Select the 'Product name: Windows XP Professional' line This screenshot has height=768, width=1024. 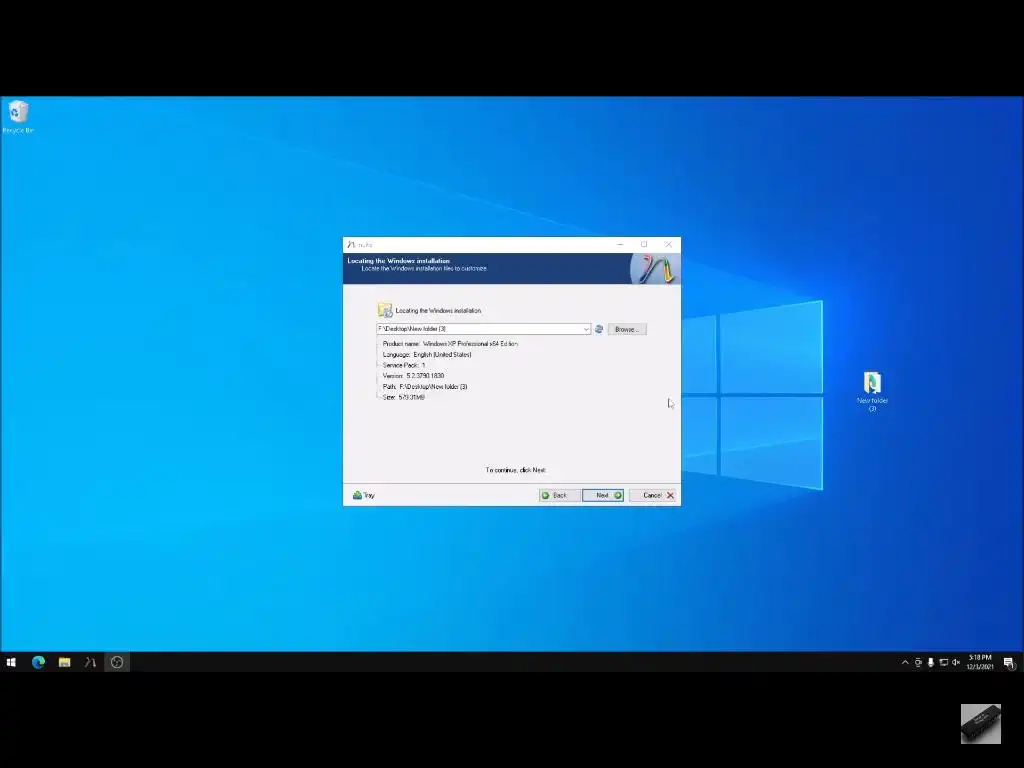coord(451,344)
